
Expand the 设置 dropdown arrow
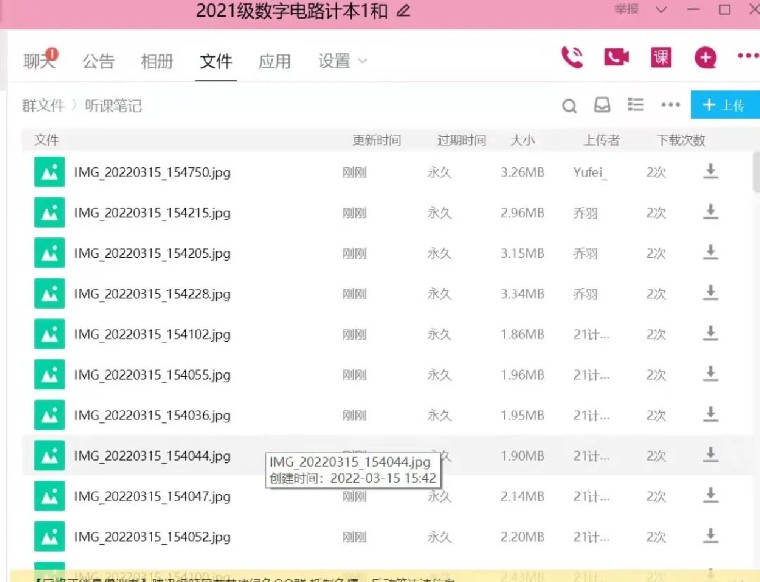pyautogui.click(x=362, y=61)
